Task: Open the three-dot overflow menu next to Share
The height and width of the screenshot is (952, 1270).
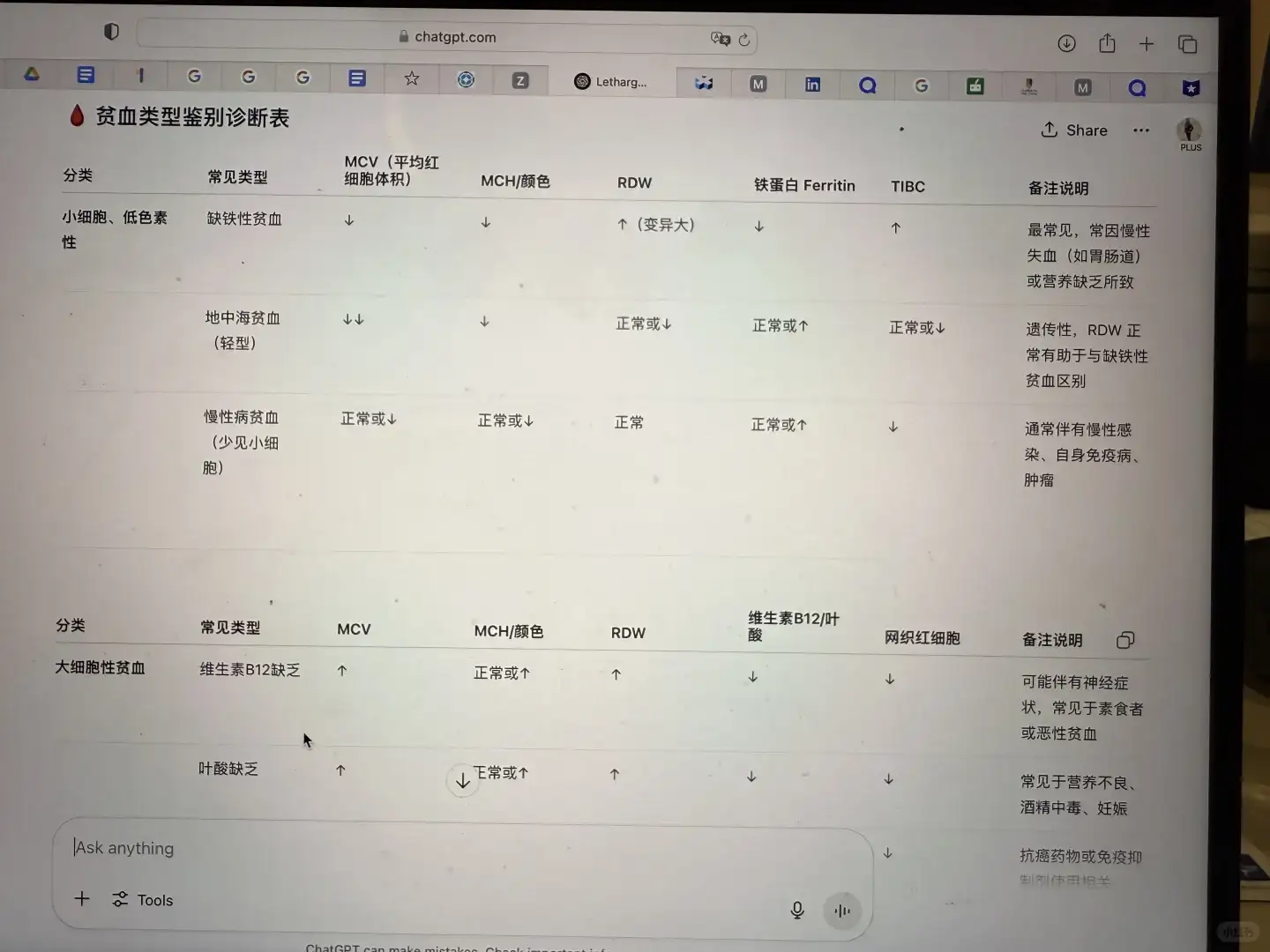Action: pos(1141,130)
